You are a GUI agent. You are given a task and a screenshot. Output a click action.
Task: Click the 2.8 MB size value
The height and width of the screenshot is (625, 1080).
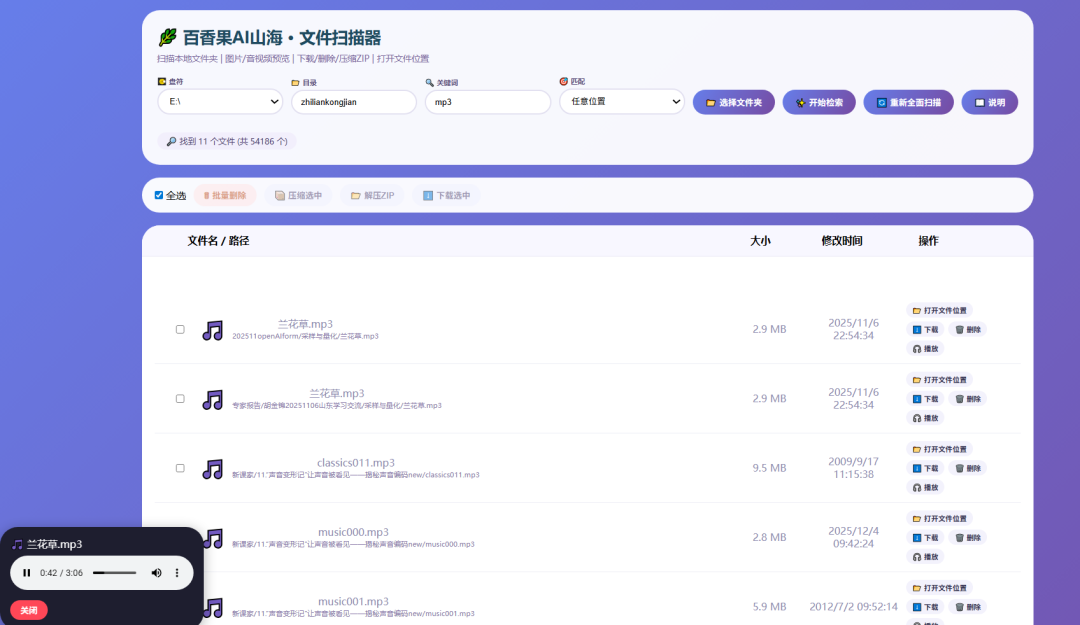coord(769,537)
